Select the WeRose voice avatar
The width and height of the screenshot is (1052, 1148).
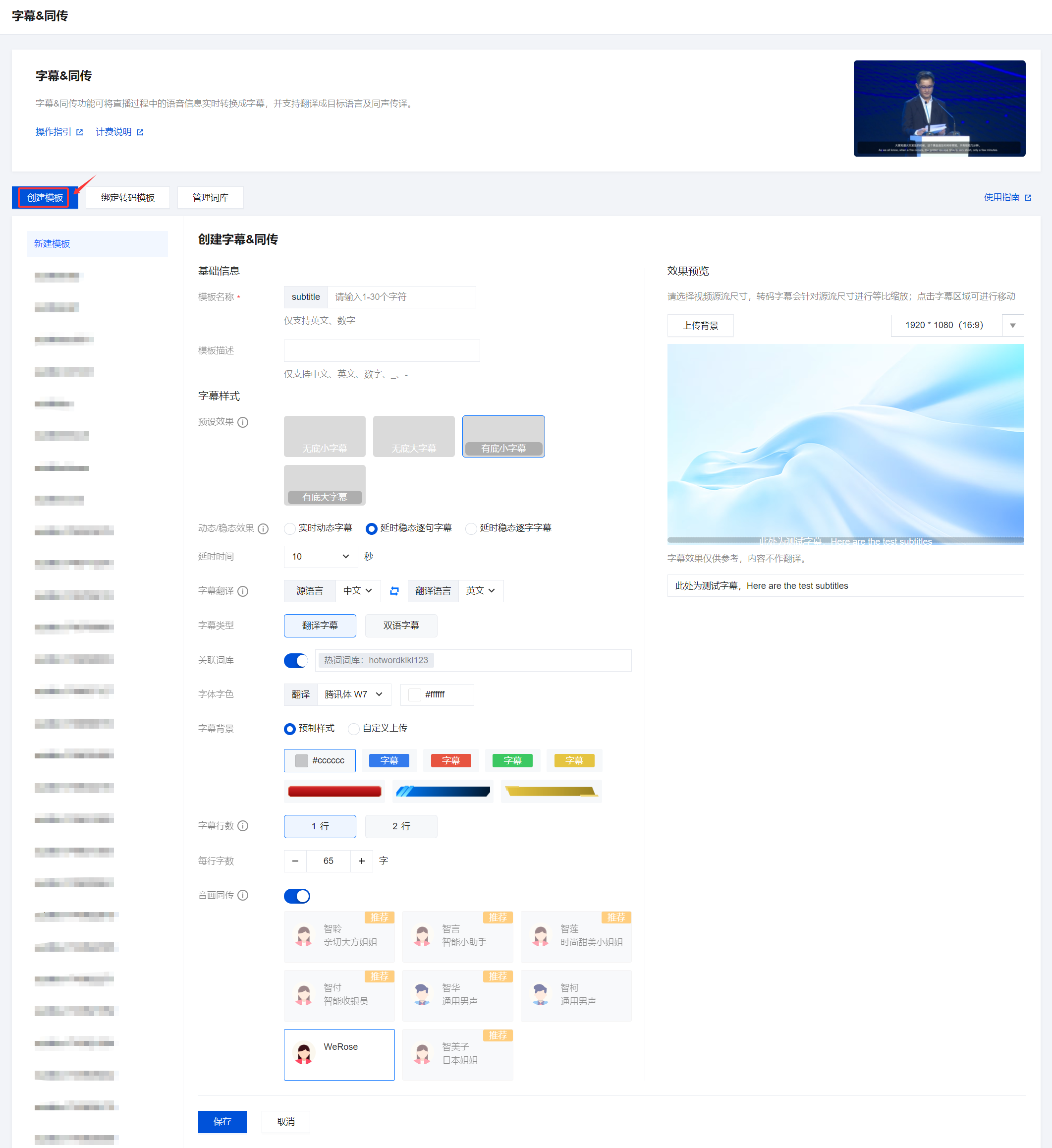339,1054
